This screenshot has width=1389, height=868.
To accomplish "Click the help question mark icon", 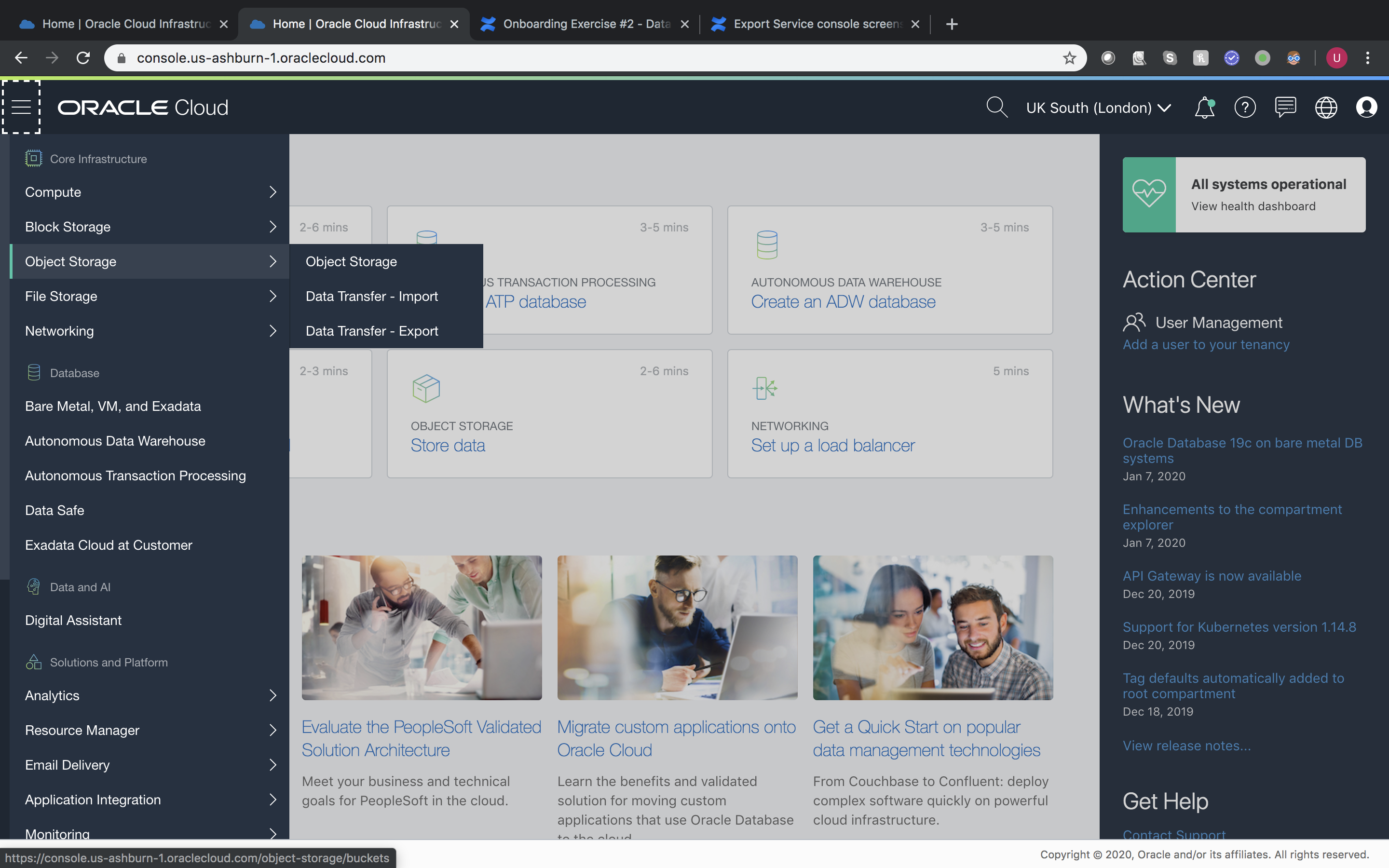I will (1244, 107).
